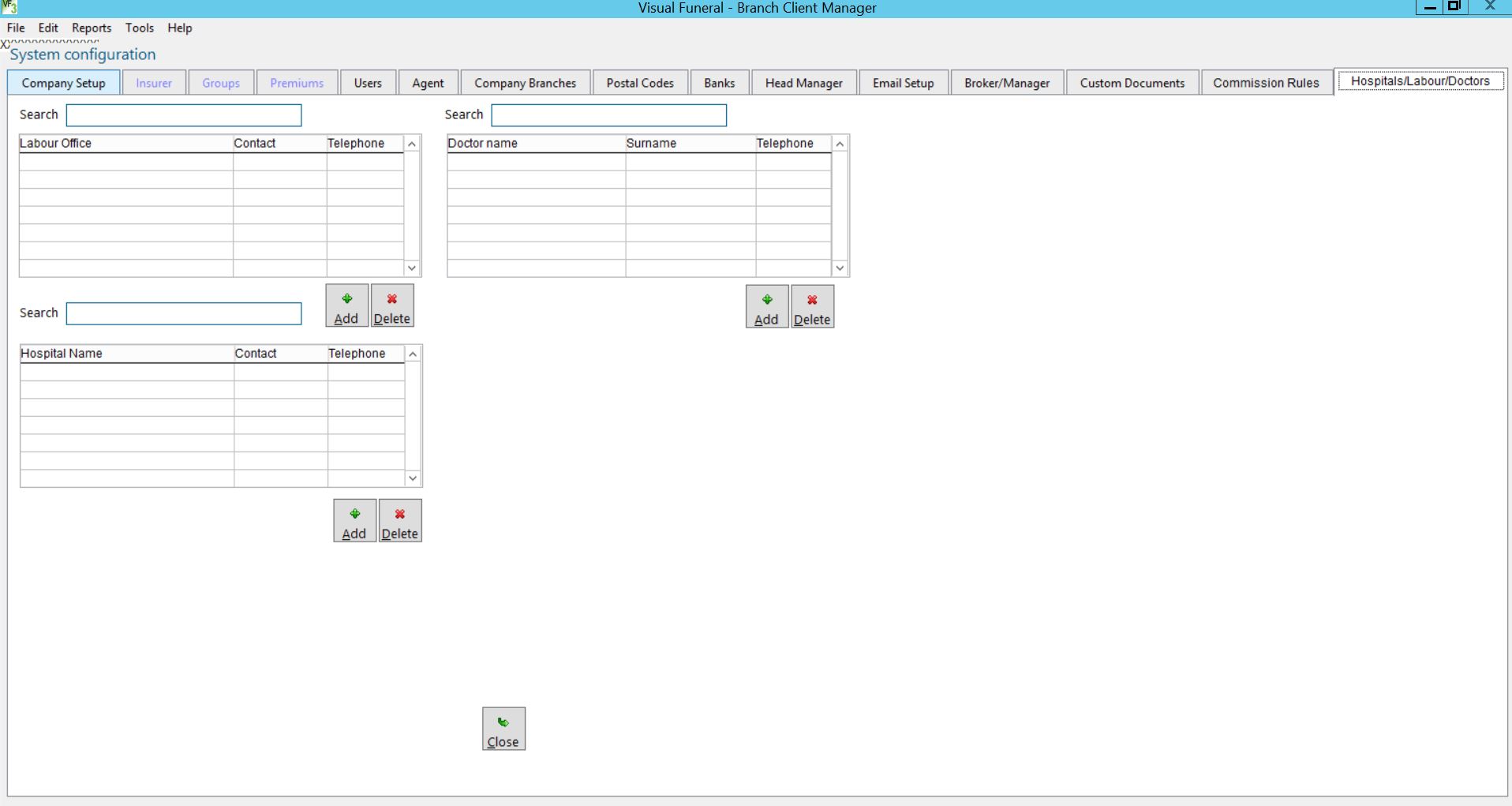Delete the selected hospital entry
This screenshot has height=806, width=1512.
pos(400,521)
